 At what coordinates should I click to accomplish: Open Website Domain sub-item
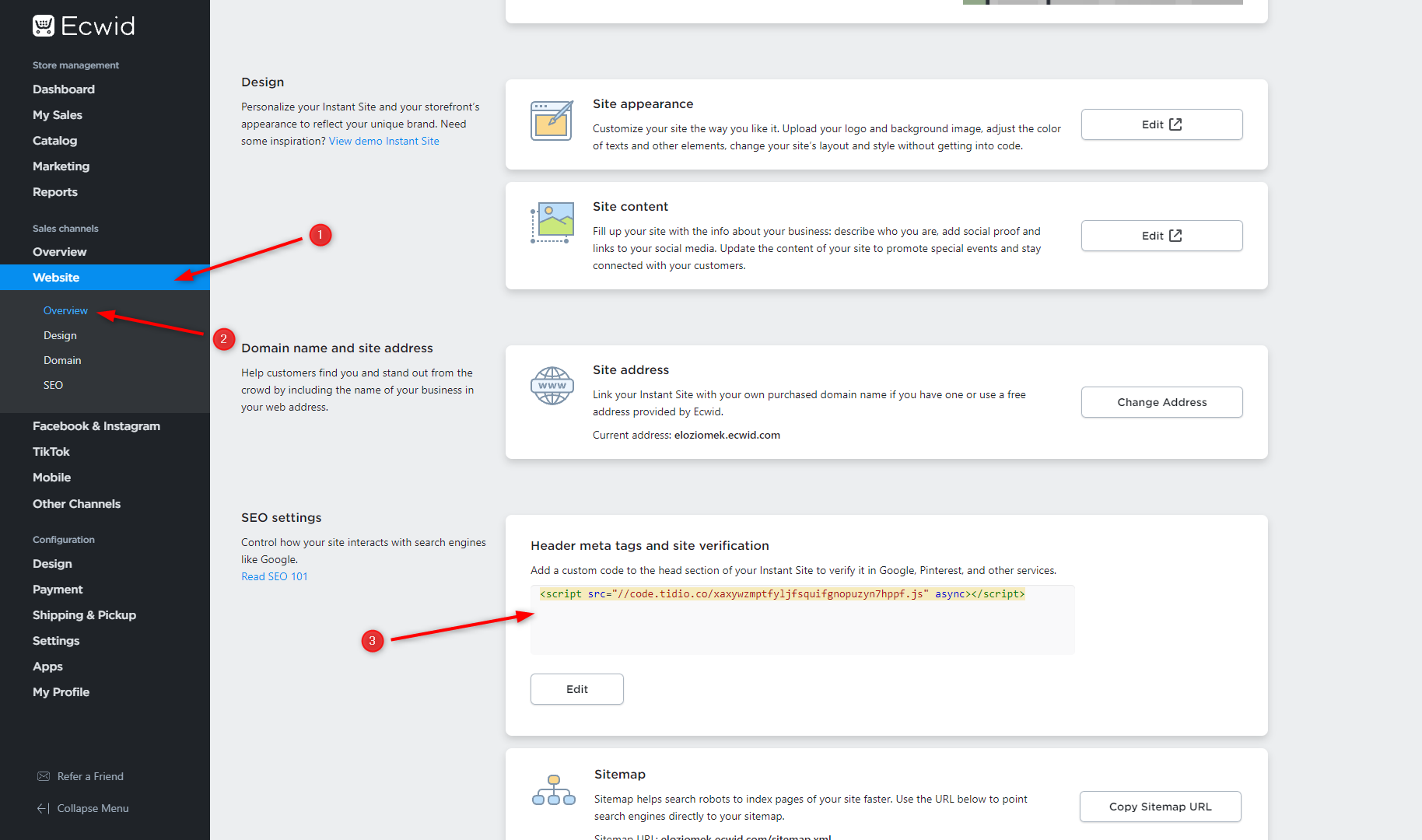tap(62, 360)
